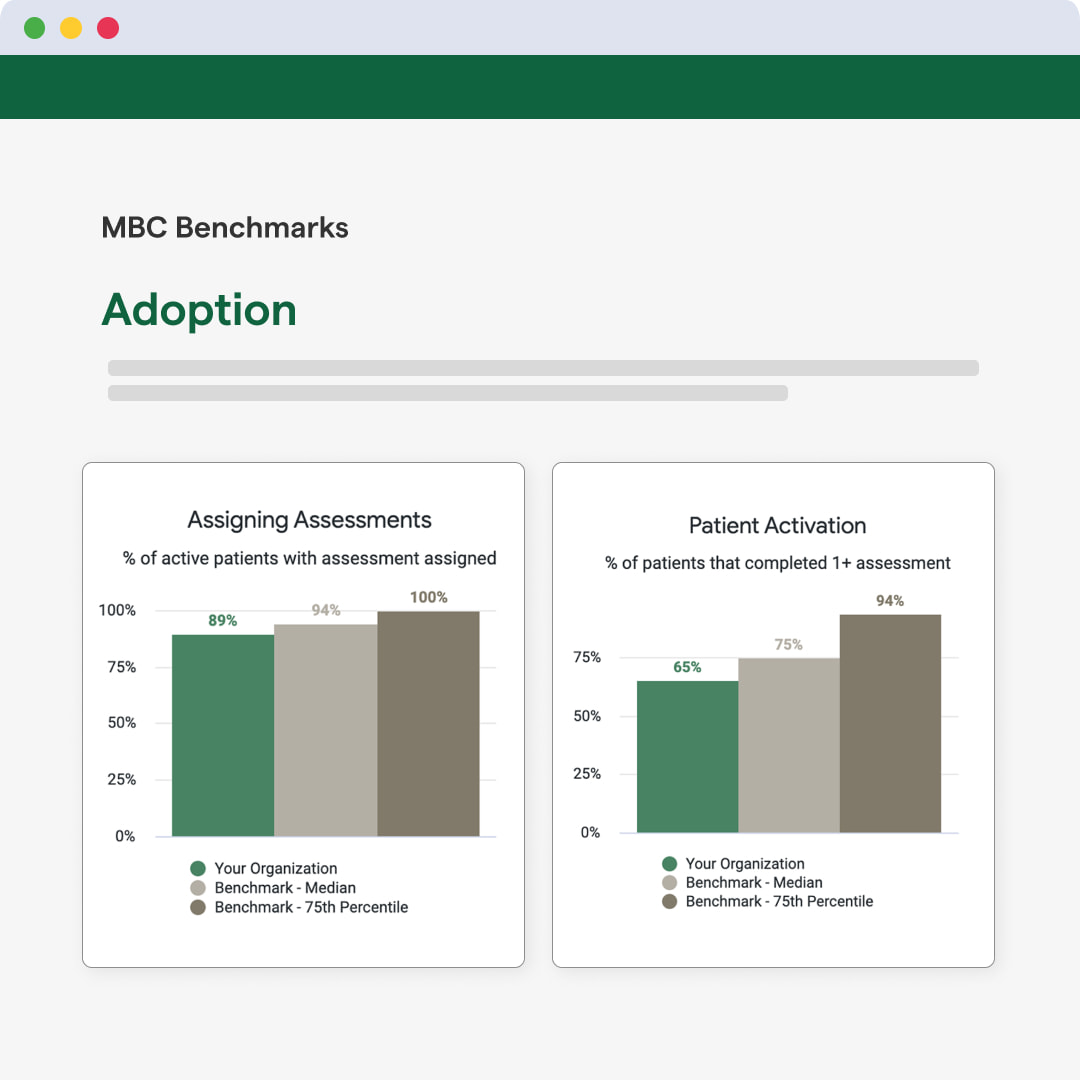
Task: Click Your Organization legend dot in Assigning Assessments
Action: 198,869
